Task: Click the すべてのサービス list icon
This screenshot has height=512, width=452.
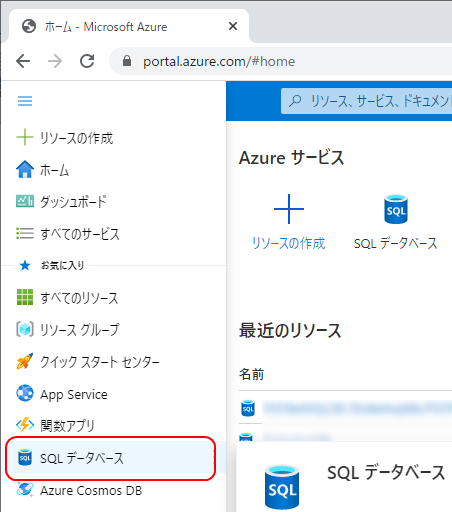Action: [25, 233]
